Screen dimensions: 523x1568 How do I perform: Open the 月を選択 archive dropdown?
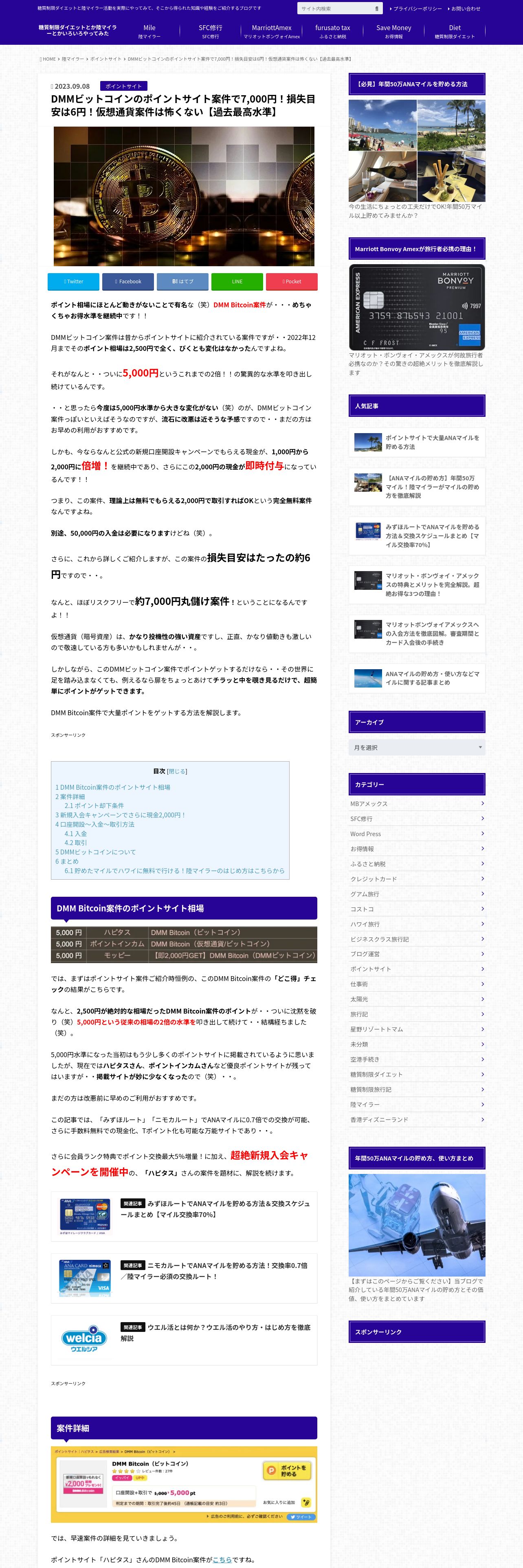click(416, 747)
